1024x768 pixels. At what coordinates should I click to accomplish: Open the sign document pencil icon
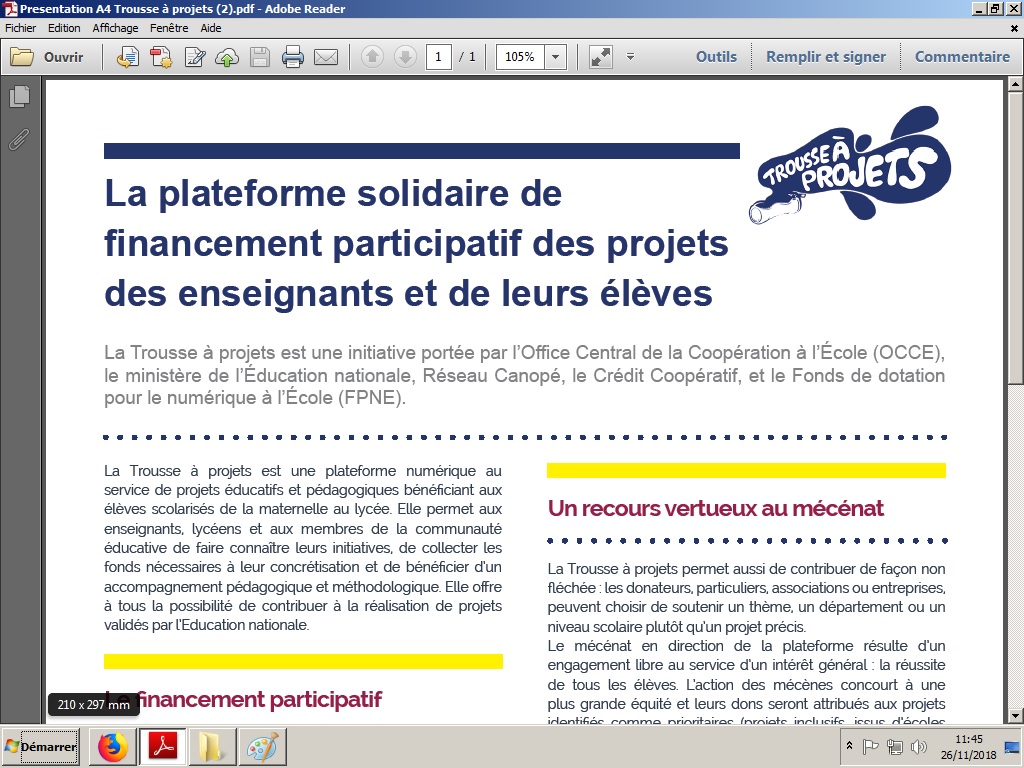point(195,57)
